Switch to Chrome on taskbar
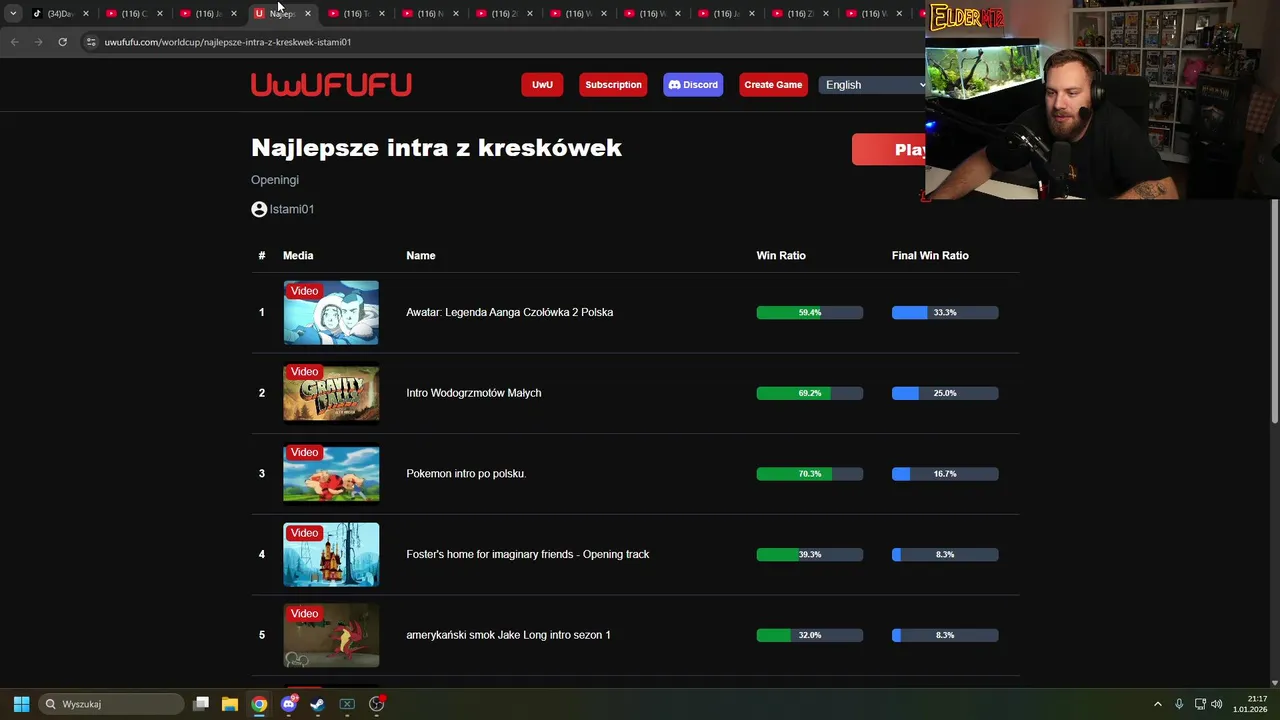The width and height of the screenshot is (1280, 720). pyautogui.click(x=259, y=704)
